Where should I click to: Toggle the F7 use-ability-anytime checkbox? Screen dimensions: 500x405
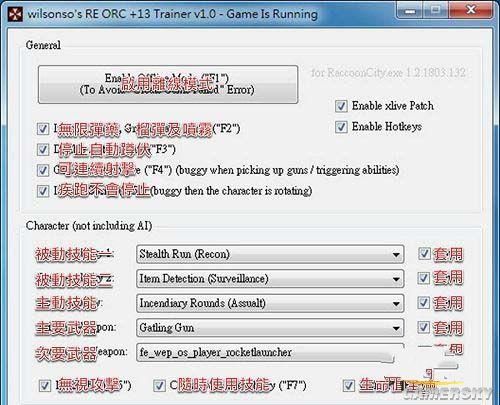coord(159,386)
